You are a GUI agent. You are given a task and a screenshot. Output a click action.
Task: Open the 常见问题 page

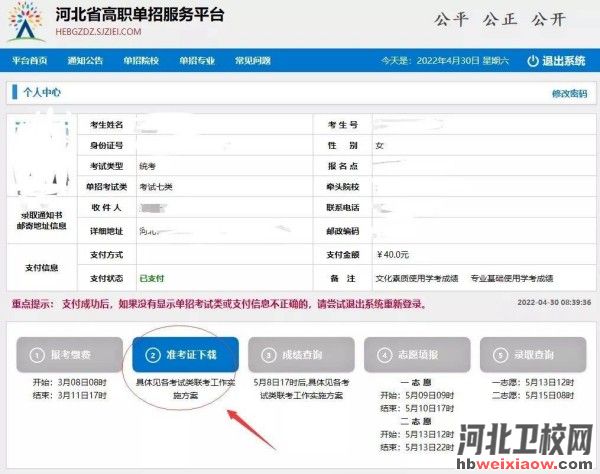click(251, 61)
